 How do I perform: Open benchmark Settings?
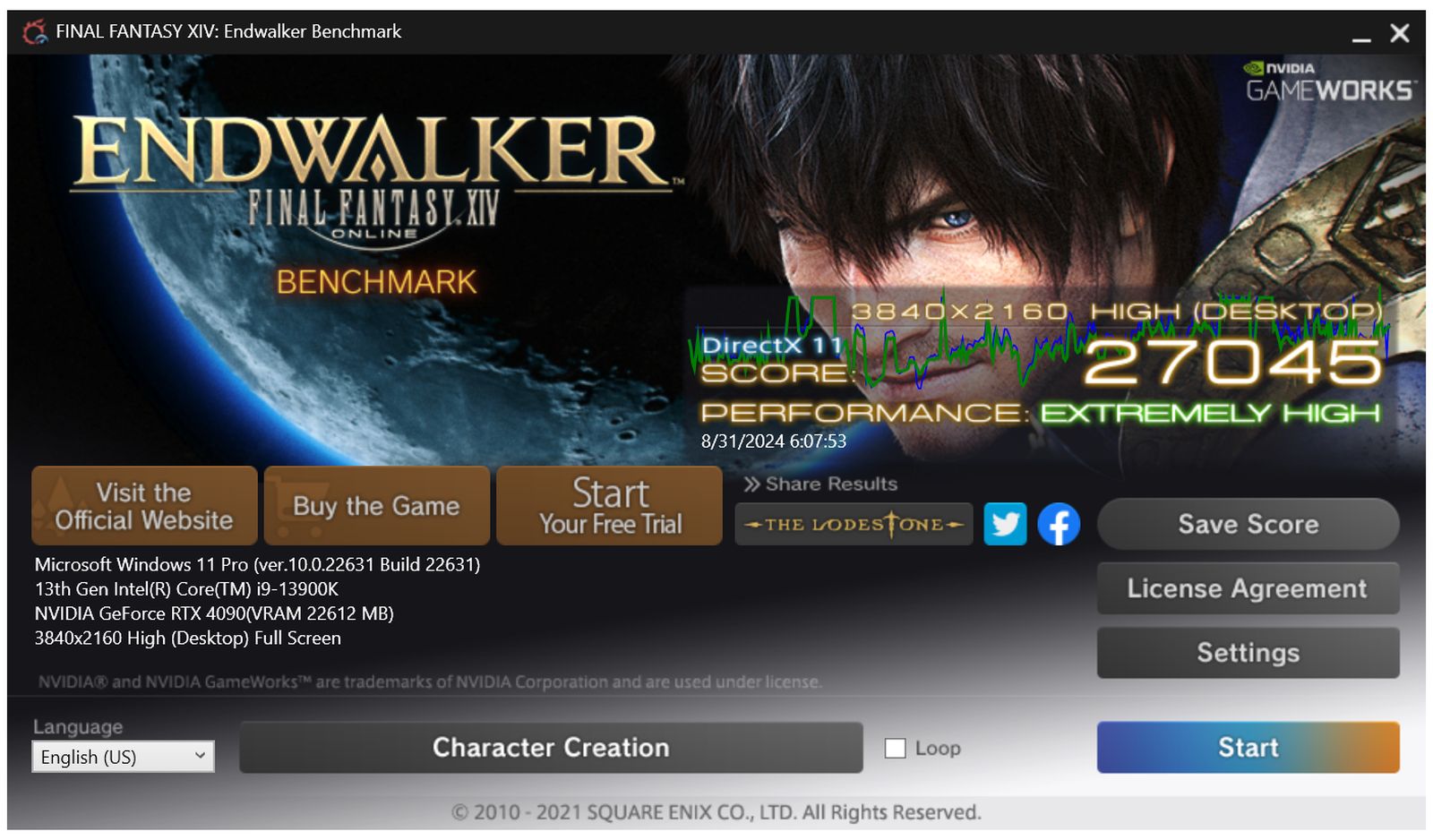pyautogui.click(x=1248, y=653)
